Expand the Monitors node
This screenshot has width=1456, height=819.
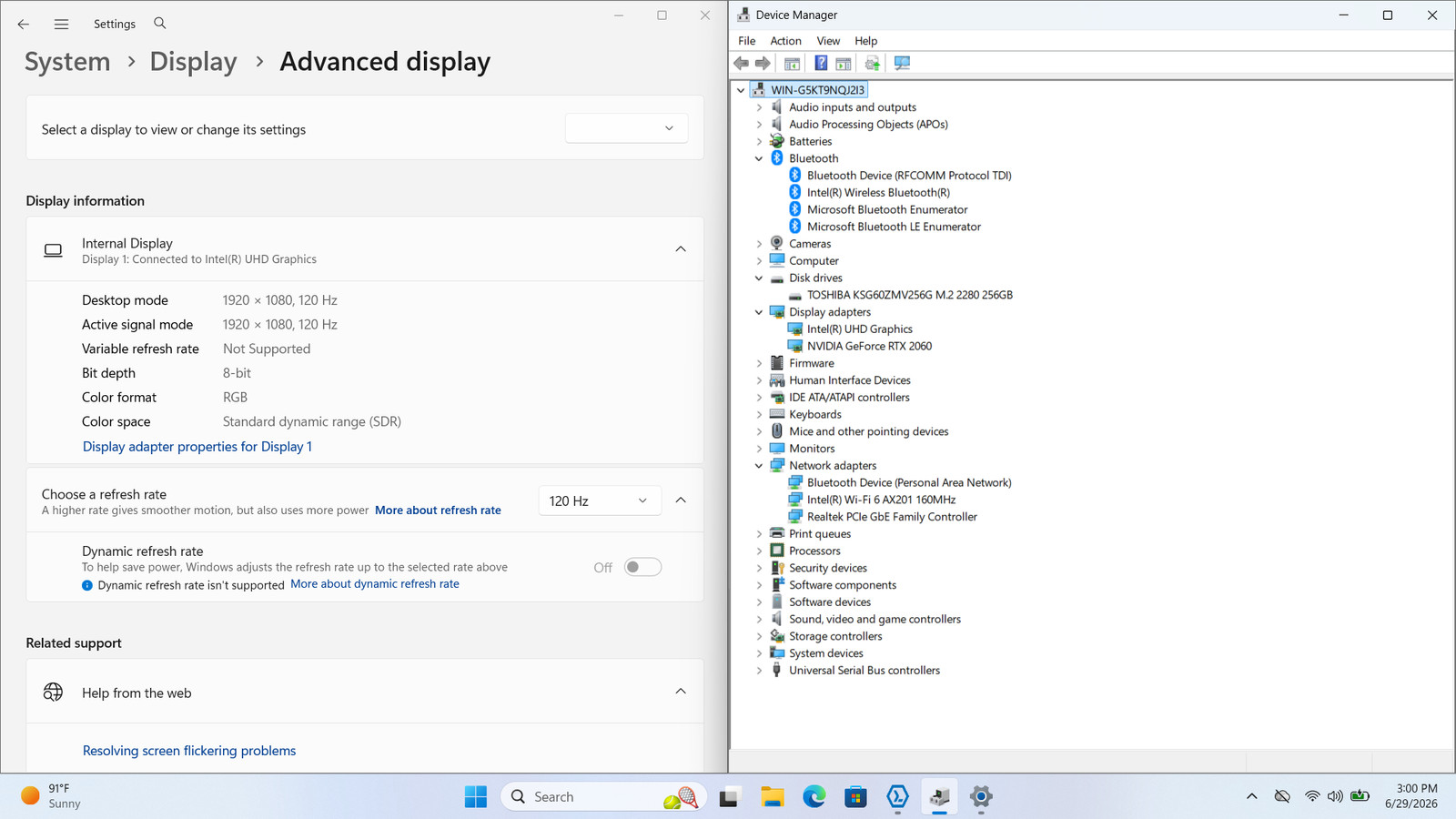(759, 449)
